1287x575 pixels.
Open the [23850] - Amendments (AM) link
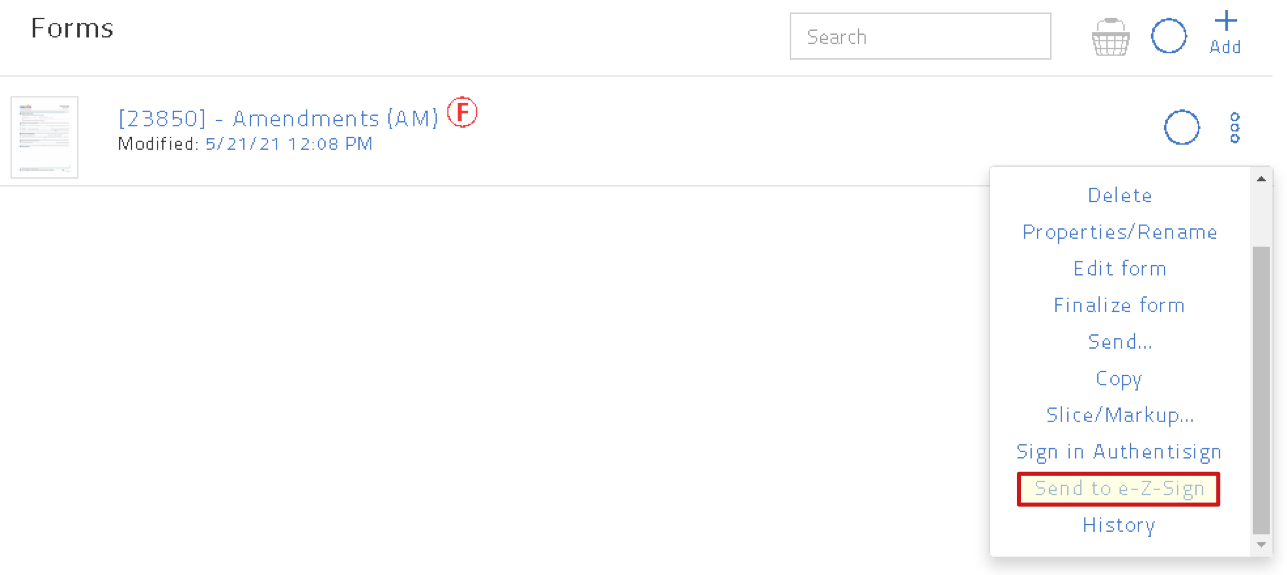click(x=278, y=118)
